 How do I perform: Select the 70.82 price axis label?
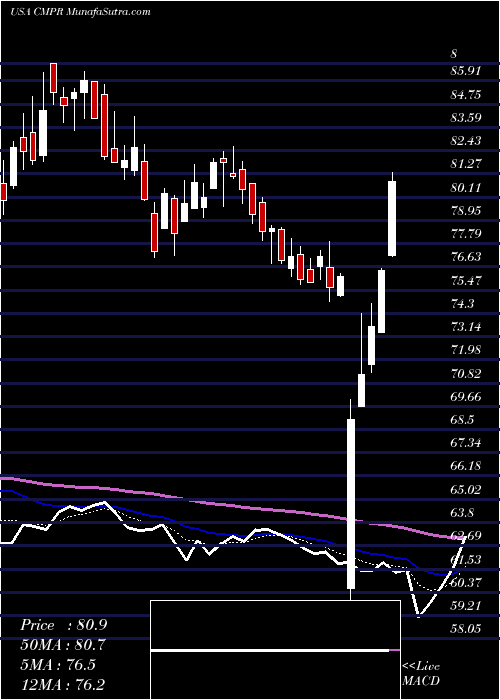pos(466,374)
